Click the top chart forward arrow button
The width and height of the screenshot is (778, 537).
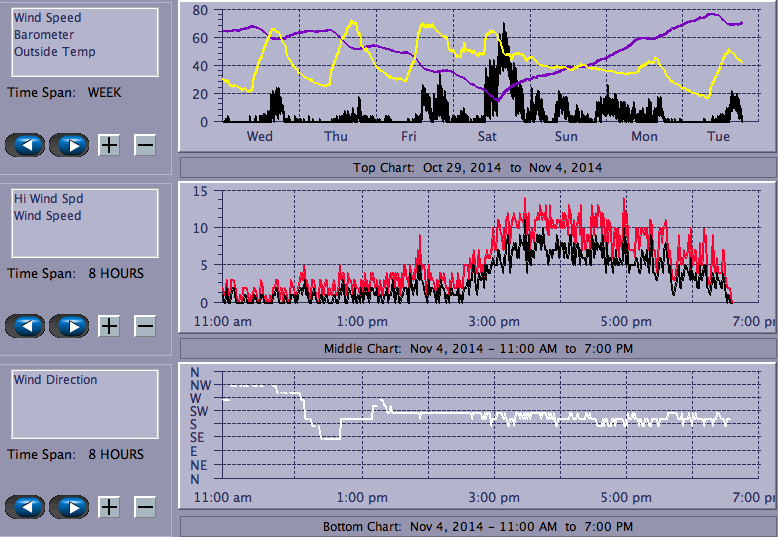click(69, 145)
